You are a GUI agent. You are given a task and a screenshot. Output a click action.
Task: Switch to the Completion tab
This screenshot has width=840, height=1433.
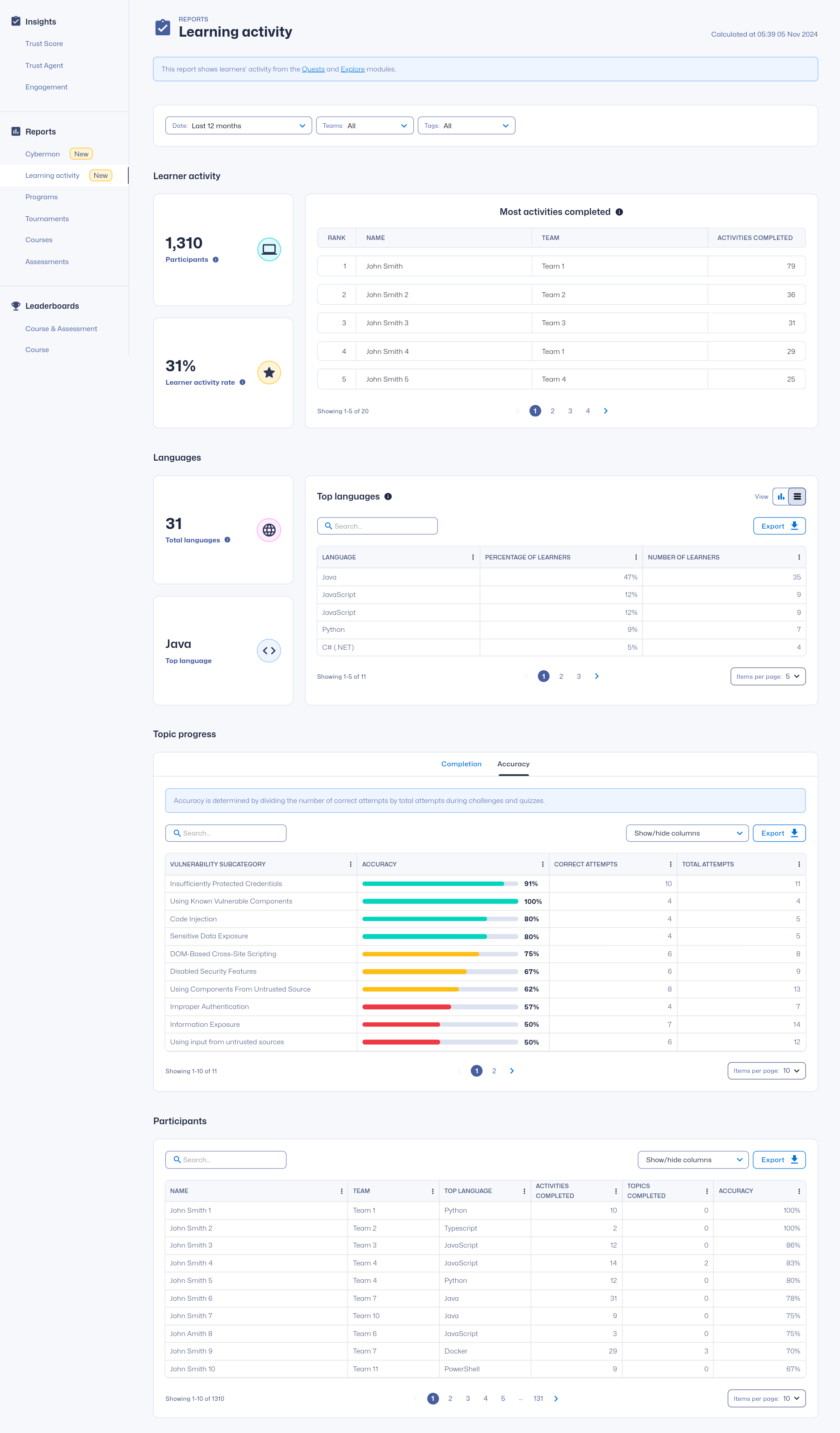click(461, 764)
